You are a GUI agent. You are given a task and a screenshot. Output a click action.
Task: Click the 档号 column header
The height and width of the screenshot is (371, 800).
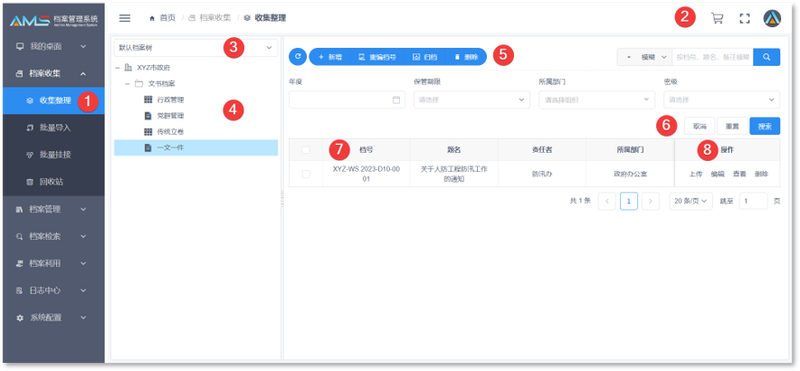(366, 150)
